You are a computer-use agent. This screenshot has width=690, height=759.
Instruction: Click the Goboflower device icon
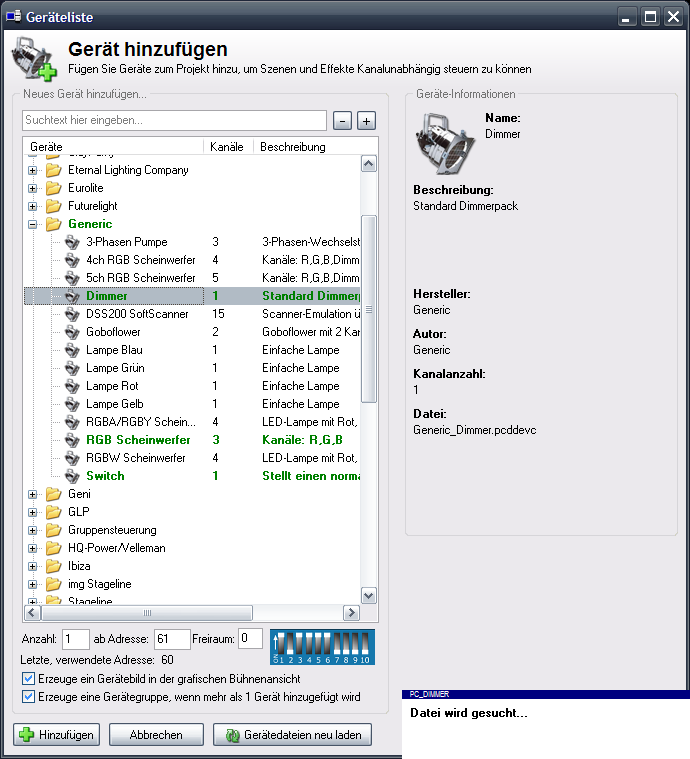pyautogui.click(x=71, y=332)
